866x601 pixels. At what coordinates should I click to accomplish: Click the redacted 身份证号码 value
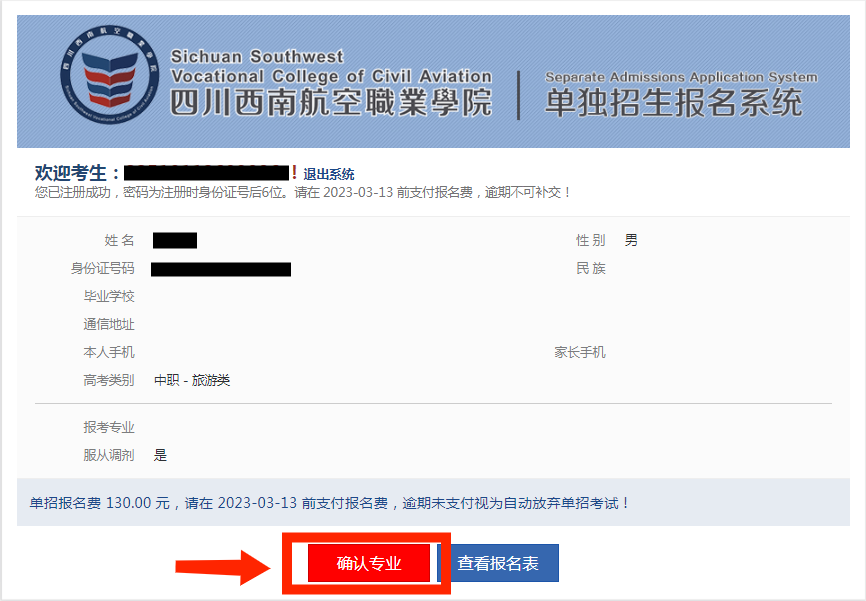click(x=221, y=269)
